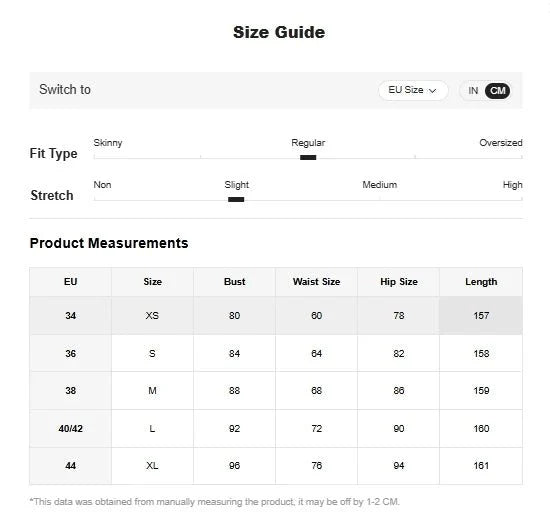Open the EU Size dropdown
Screen dimensions: 550x518
[x=413, y=90]
